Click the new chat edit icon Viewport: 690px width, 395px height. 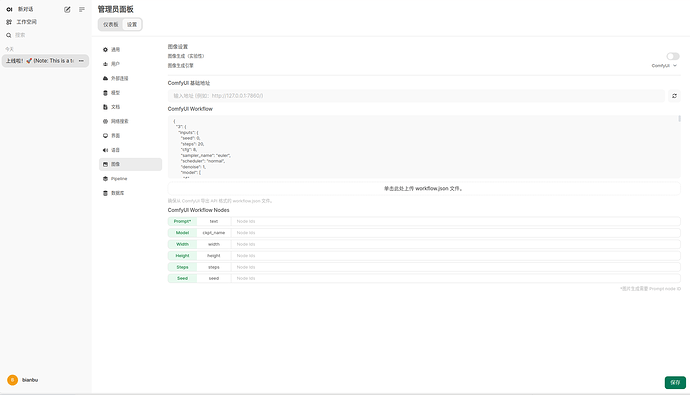67,9
